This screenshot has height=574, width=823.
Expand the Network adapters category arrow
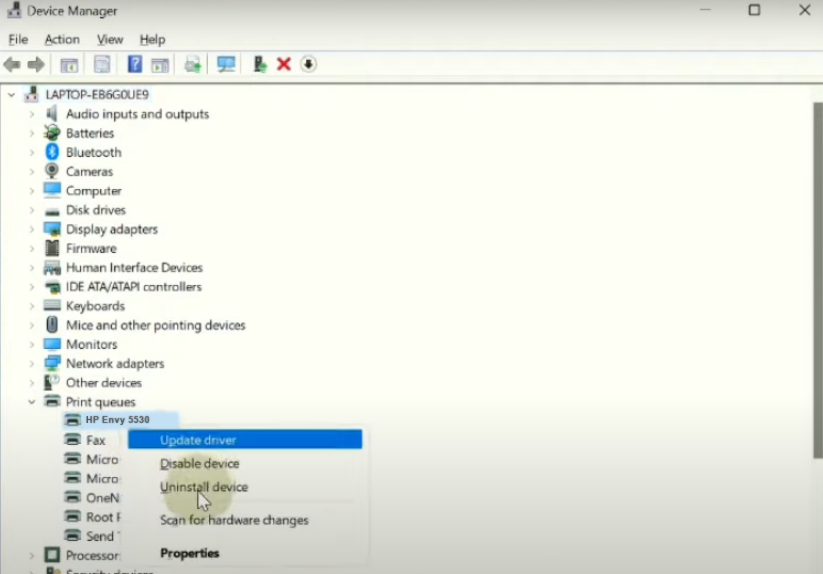32,364
